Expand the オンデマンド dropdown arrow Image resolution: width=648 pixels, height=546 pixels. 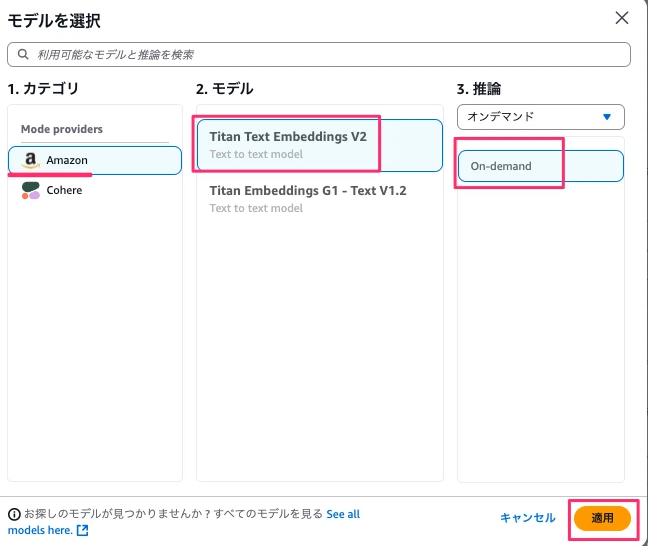[607, 117]
